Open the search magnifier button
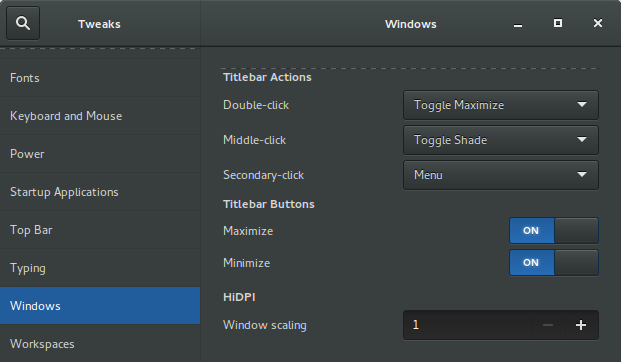621x362 pixels. 23,23
